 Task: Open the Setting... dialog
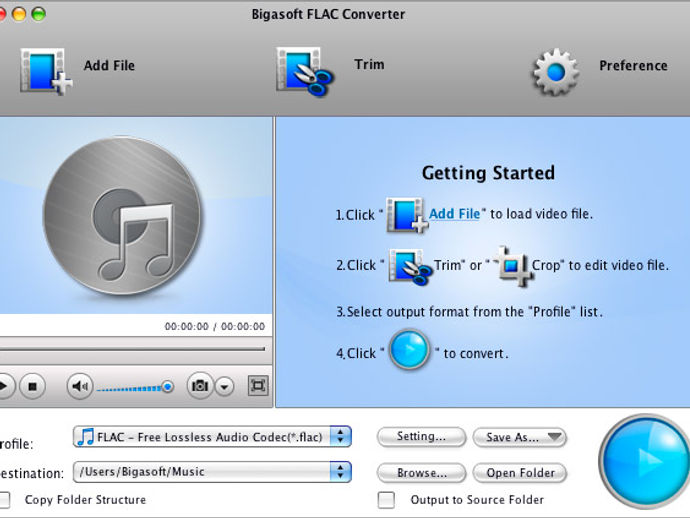coord(421,437)
